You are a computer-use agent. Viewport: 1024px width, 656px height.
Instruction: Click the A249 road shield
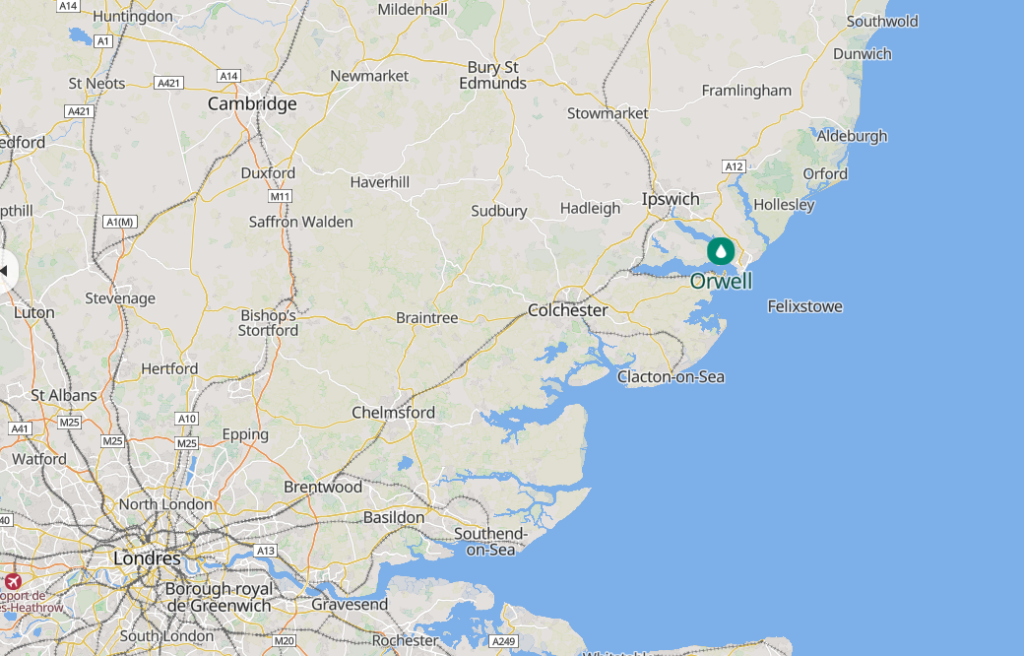click(x=504, y=641)
